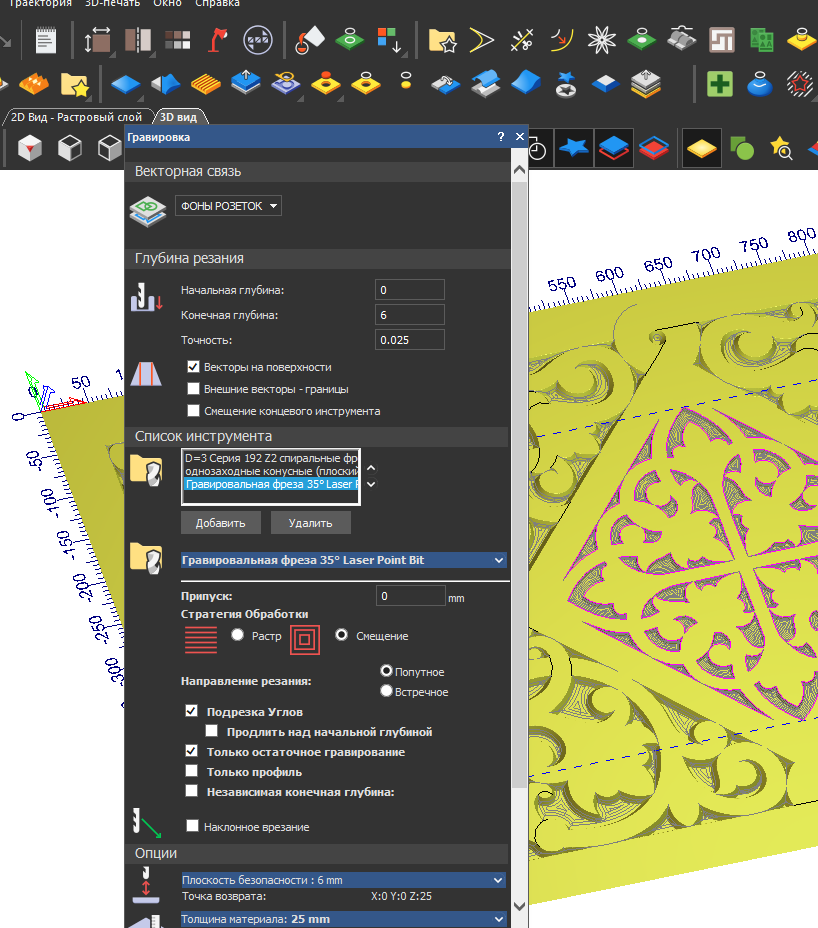The image size is (818, 928).
Task: Click the Конечная глубина input field
Action: tap(410, 315)
